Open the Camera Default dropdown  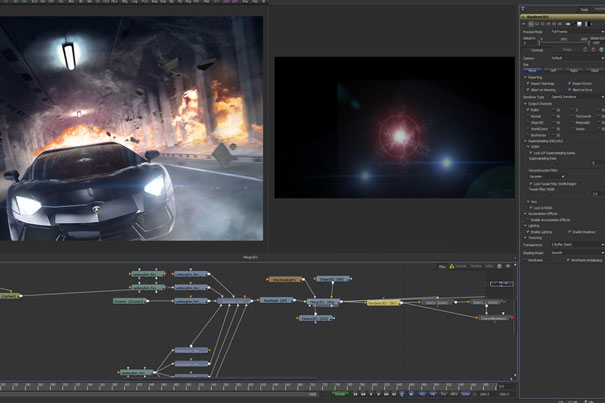578,58
